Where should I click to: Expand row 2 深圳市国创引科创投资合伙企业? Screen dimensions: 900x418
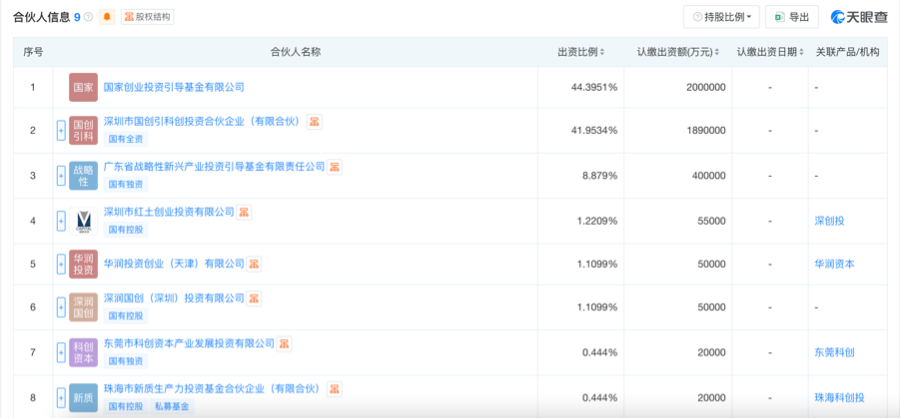60,130
